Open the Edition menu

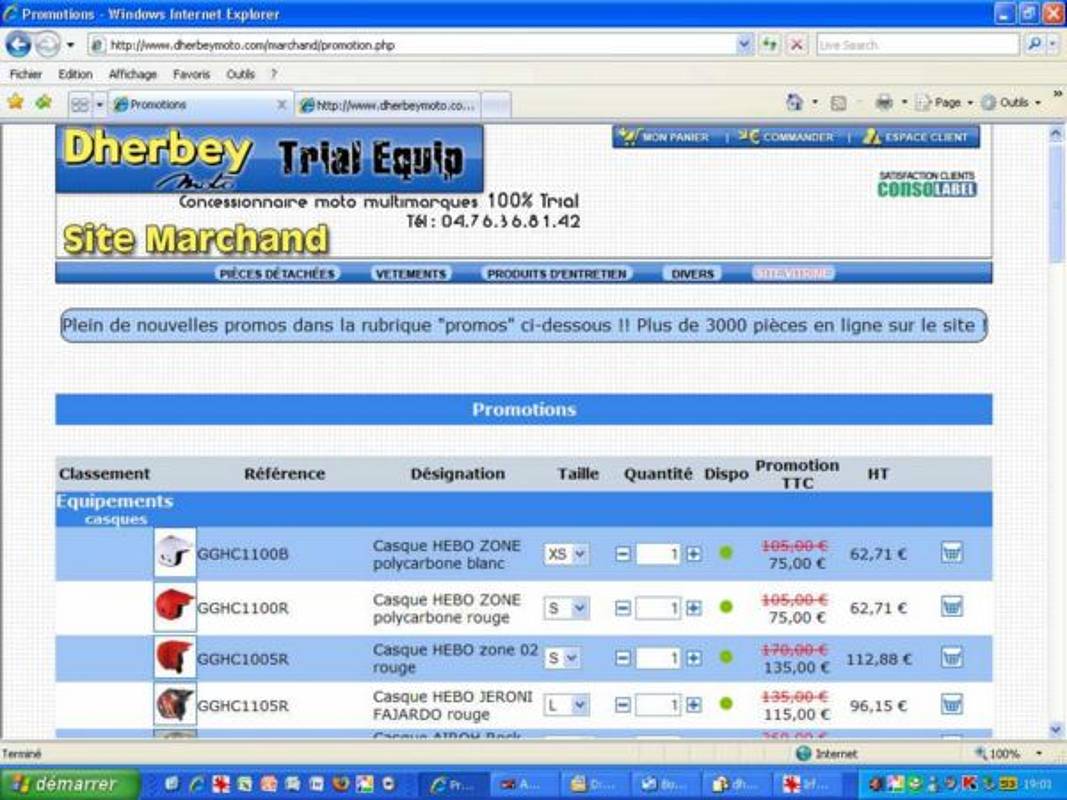[75, 74]
